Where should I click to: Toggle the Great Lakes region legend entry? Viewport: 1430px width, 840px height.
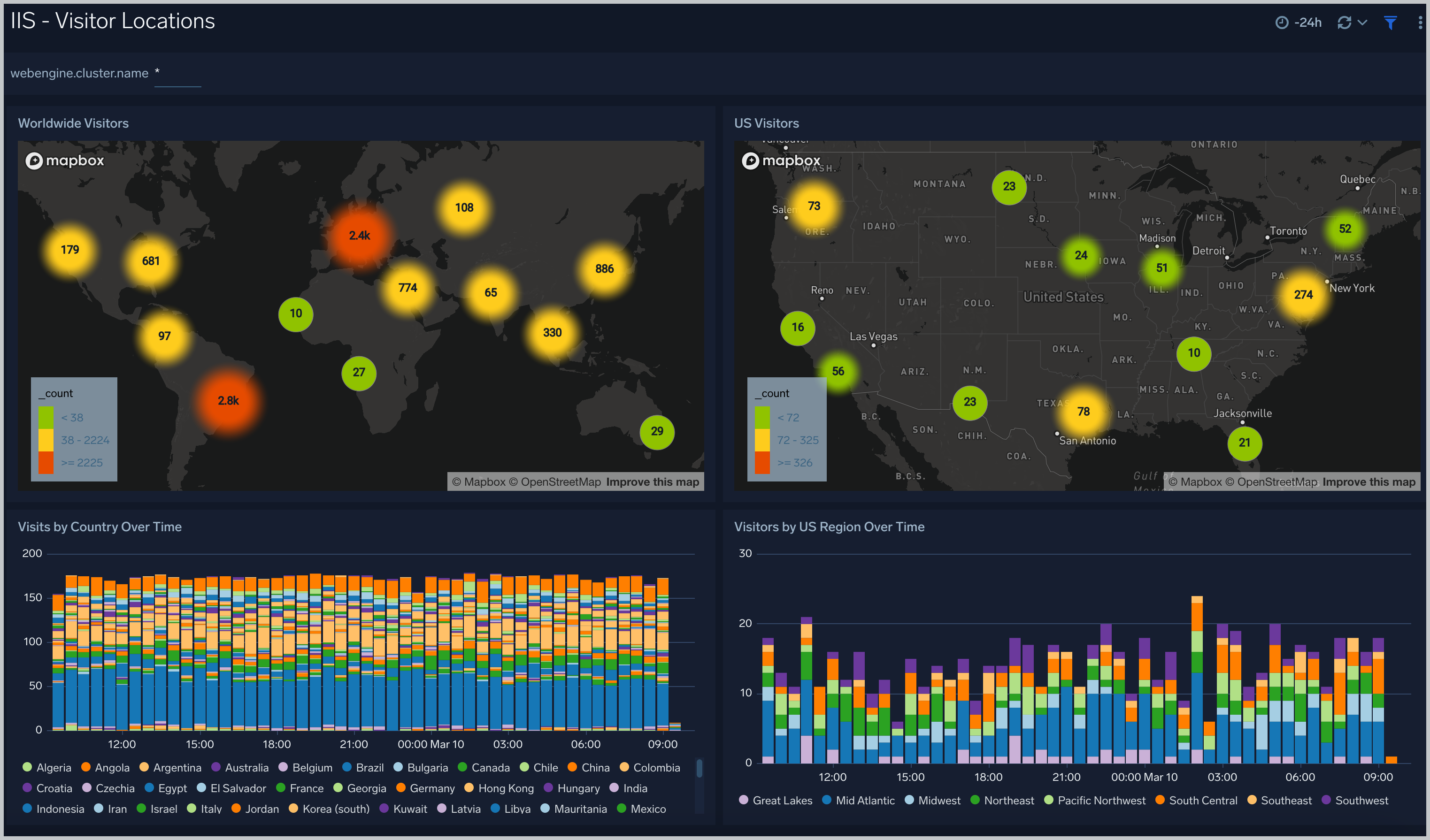coord(775,800)
